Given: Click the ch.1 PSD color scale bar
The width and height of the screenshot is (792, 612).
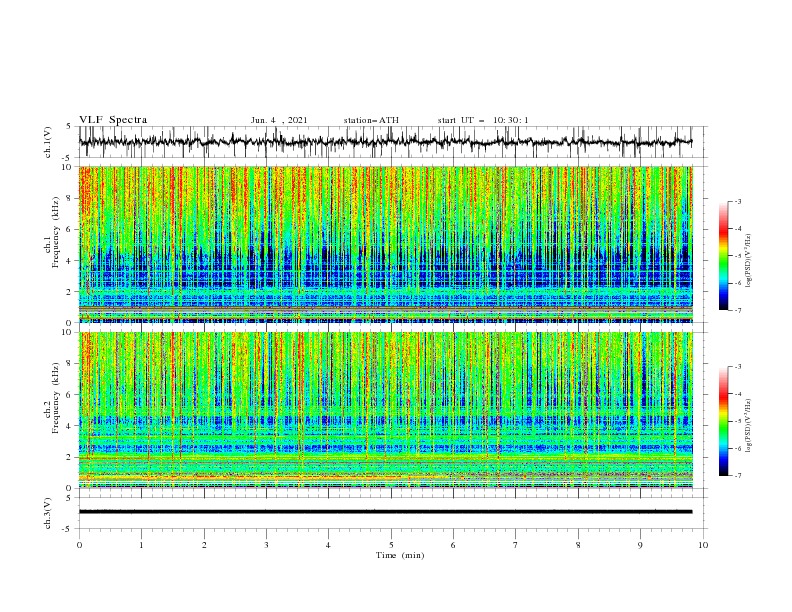Looking at the screenshot, I should click(723, 256).
